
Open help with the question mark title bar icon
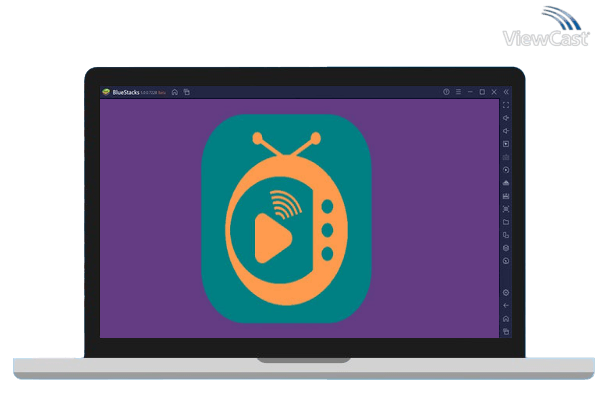(x=446, y=92)
